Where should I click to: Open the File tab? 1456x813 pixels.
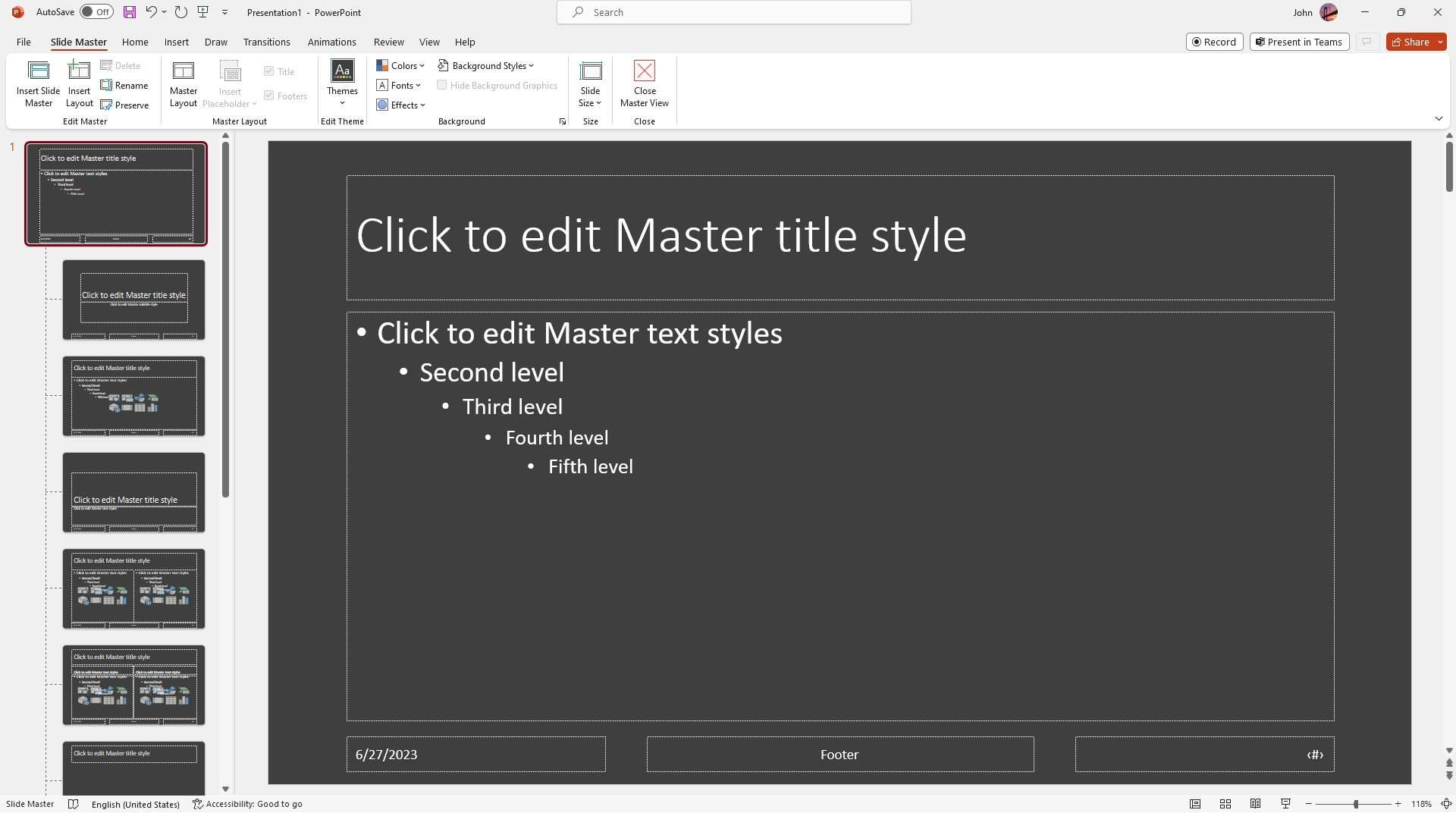pos(24,42)
